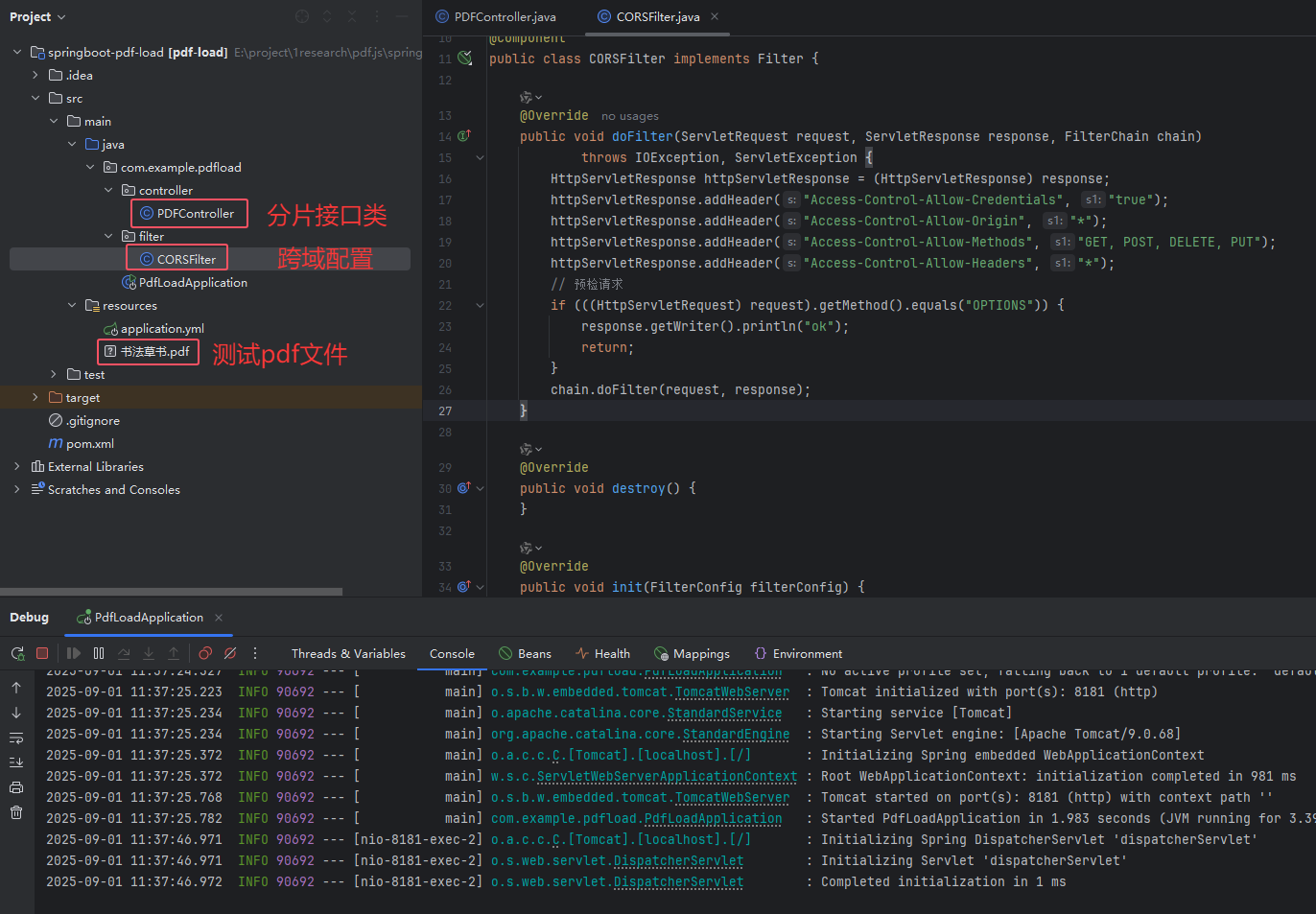Image resolution: width=1316 pixels, height=914 pixels.
Task: Click the Resume Program icon
Action: (74, 653)
